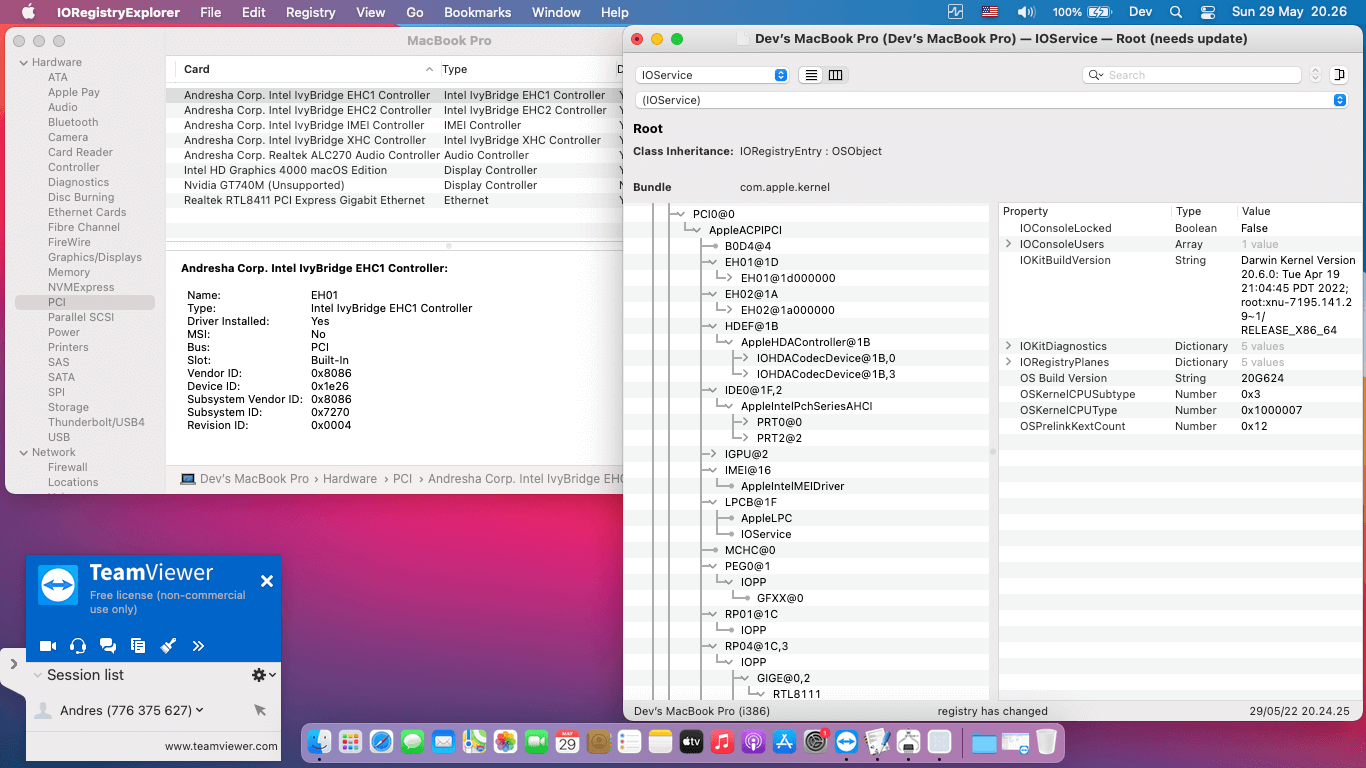The height and width of the screenshot is (768, 1366).
Task: Open the Window menu
Action: [556, 12]
